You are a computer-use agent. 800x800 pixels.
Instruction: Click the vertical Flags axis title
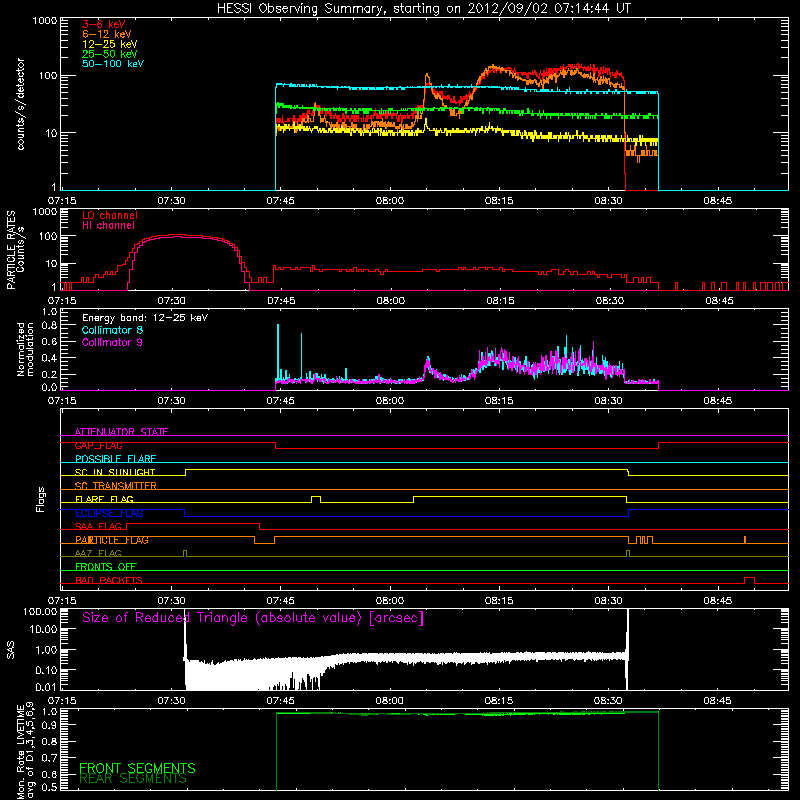41,499
